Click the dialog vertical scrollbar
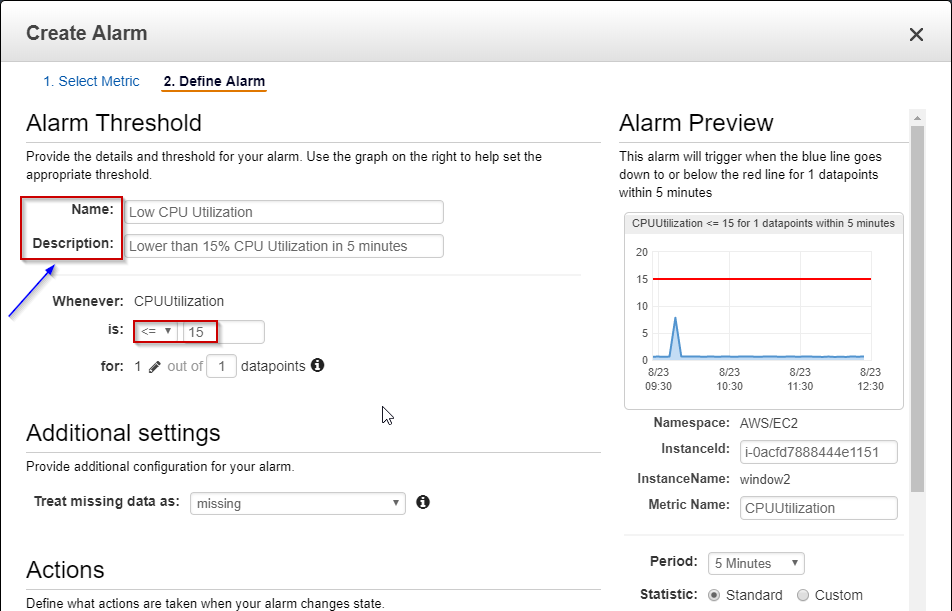The height and width of the screenshot is (611, 952). click(x=918, y=300)
